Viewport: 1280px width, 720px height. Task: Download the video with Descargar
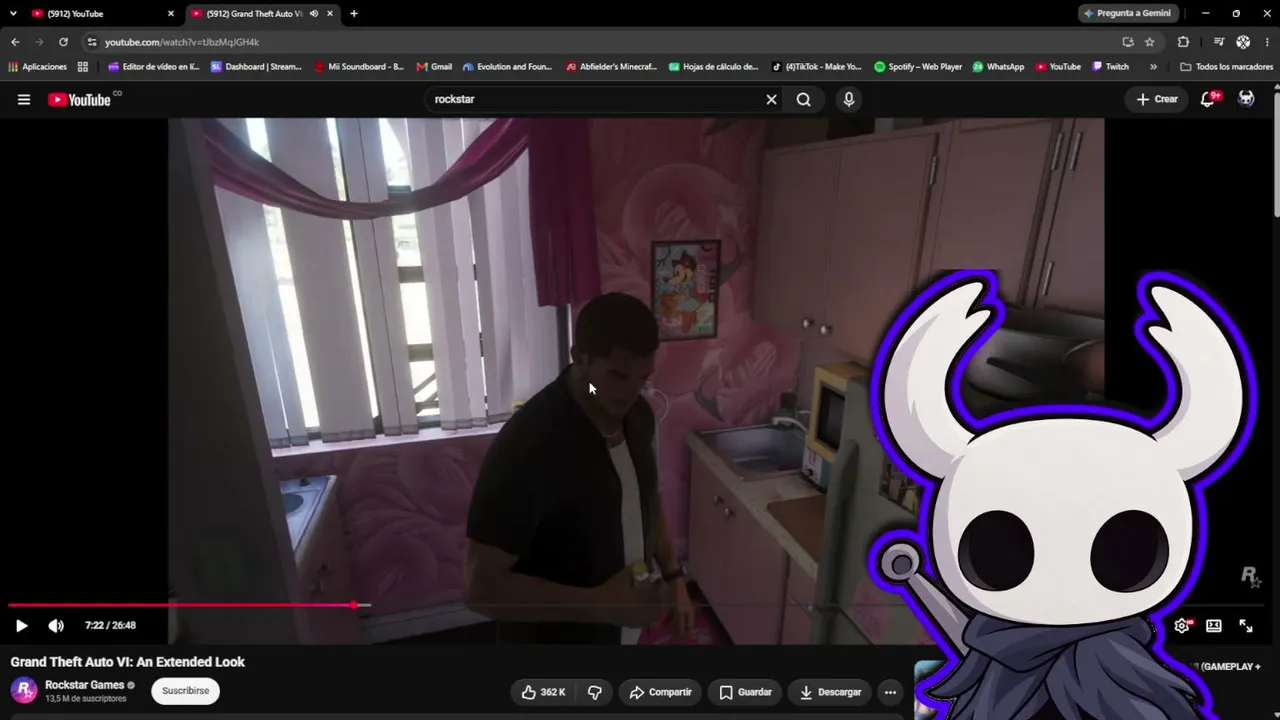click(830, 692)
